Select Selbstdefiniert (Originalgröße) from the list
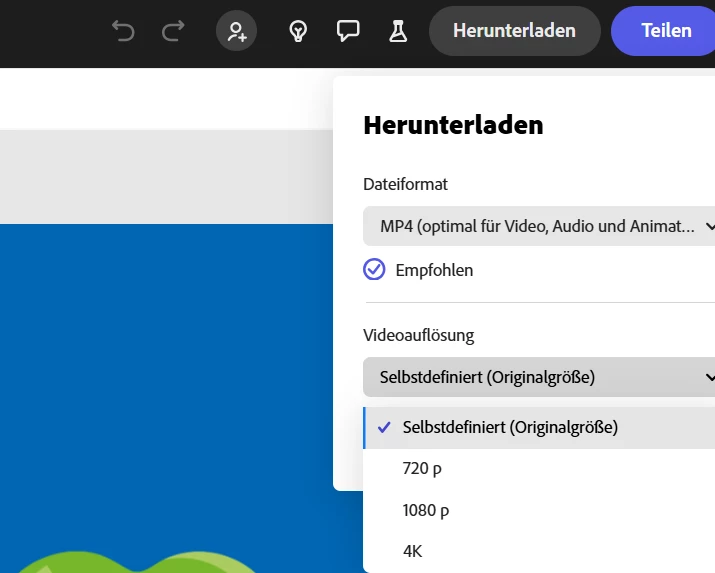The width and height of the screenshot is (715, 573). click(539, 428)
